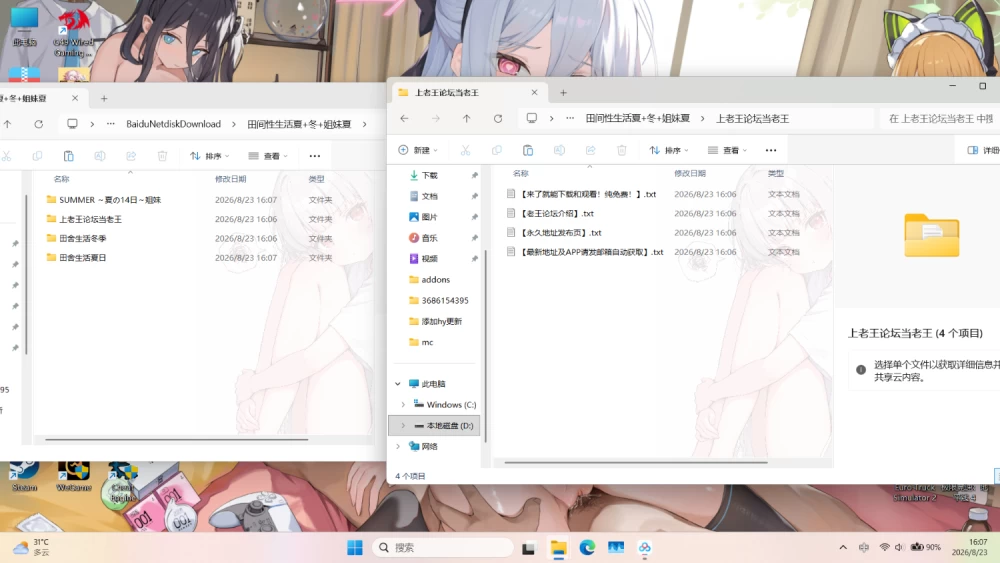
Task: Unpin 音乐 from Quick access sidebar
Action: [x=474, y=238]
